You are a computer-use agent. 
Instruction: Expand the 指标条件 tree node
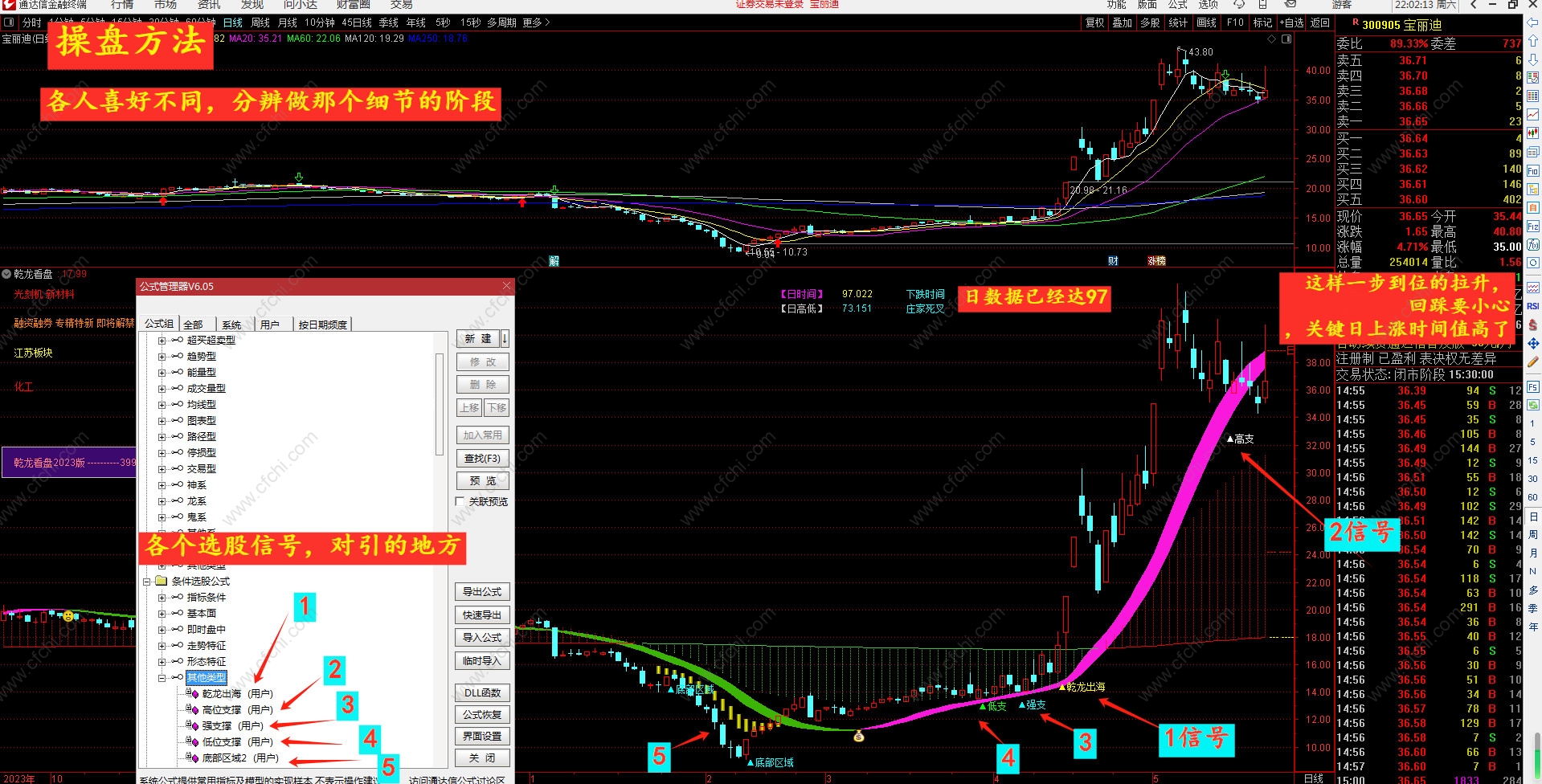pos(162,598)
